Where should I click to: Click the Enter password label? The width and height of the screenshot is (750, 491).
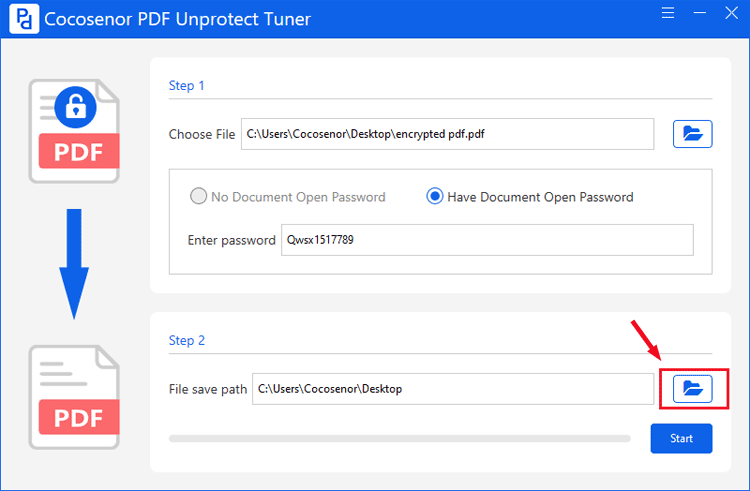click(232, 240)
